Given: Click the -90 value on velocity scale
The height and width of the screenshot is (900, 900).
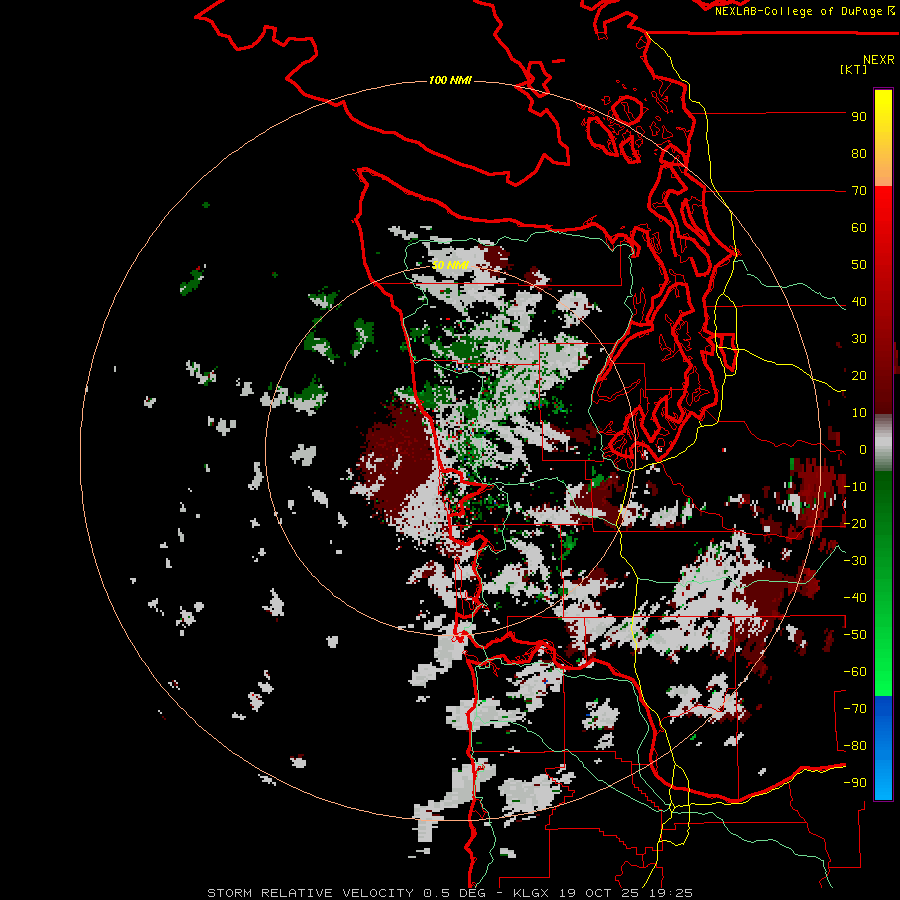Looking at the screenshot, I should coord(855,783).
